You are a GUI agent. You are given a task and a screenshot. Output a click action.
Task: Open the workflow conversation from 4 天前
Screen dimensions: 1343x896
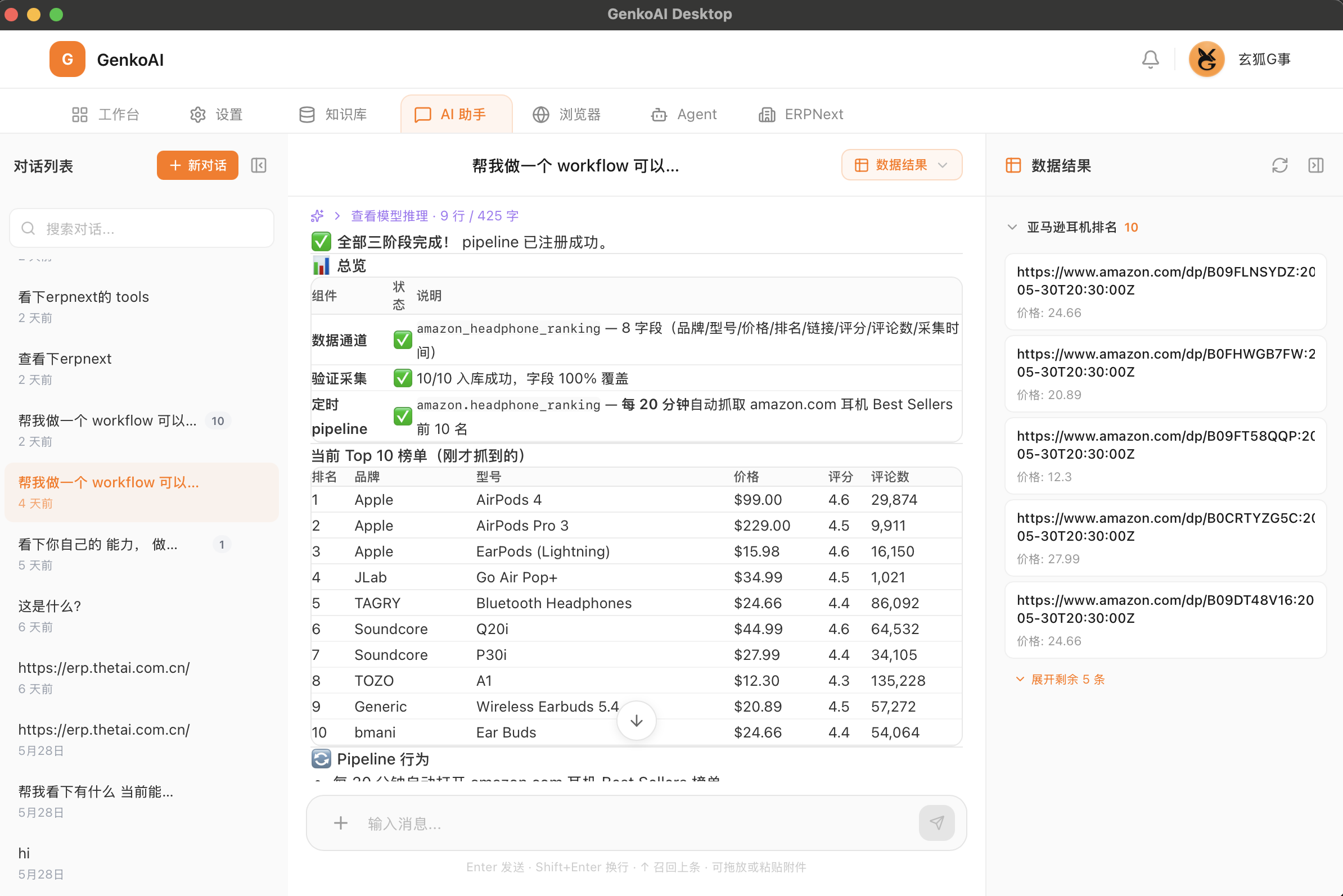[142, 492]
